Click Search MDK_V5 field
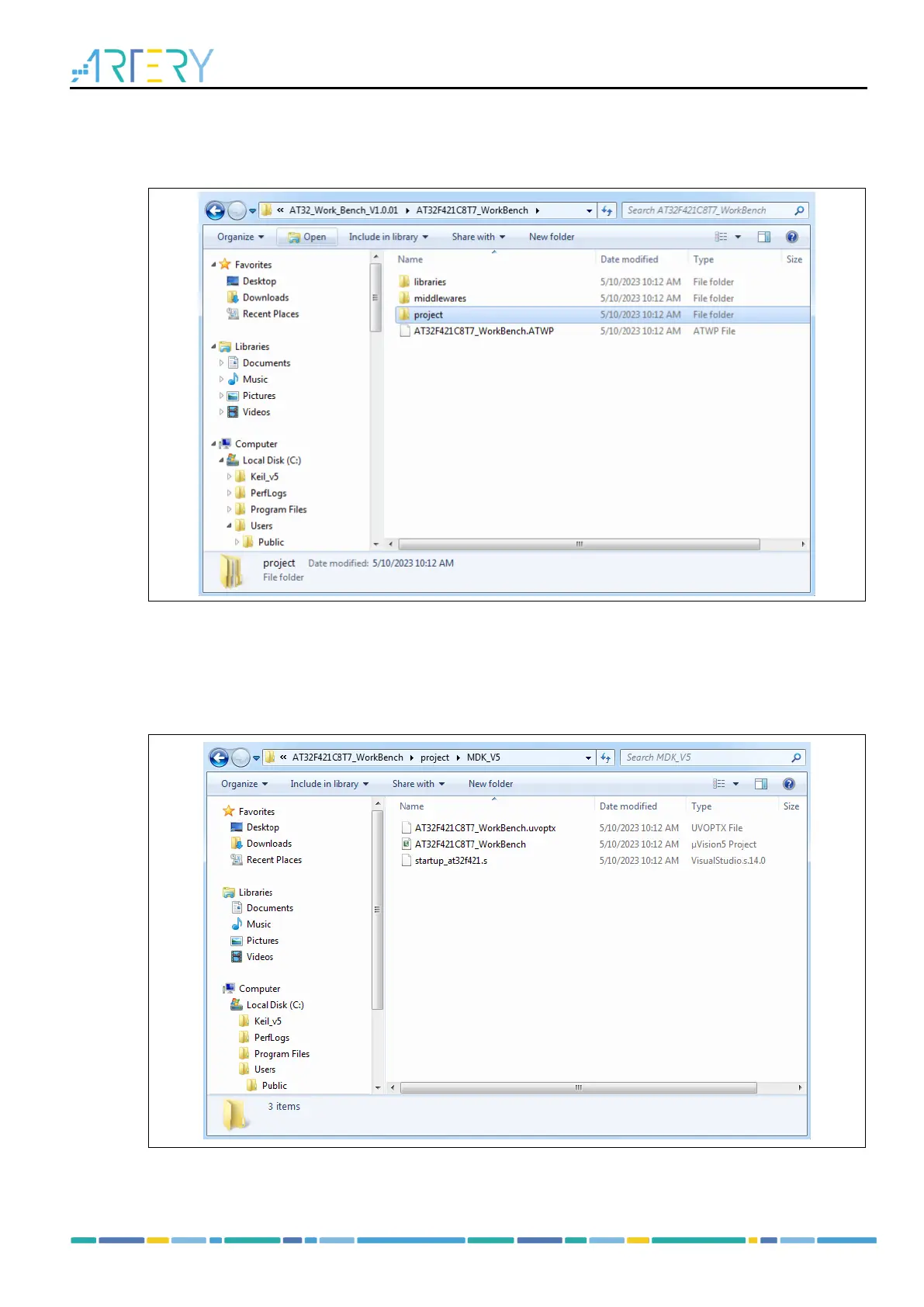Screen dimensions: 924x1307 [712, 758]
